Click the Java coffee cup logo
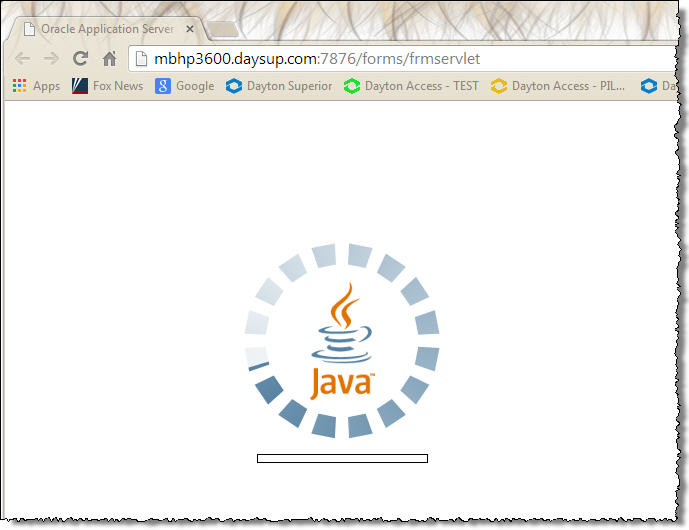Image resolution: width=689 pixels, height=530 pixels. [342, 325]
